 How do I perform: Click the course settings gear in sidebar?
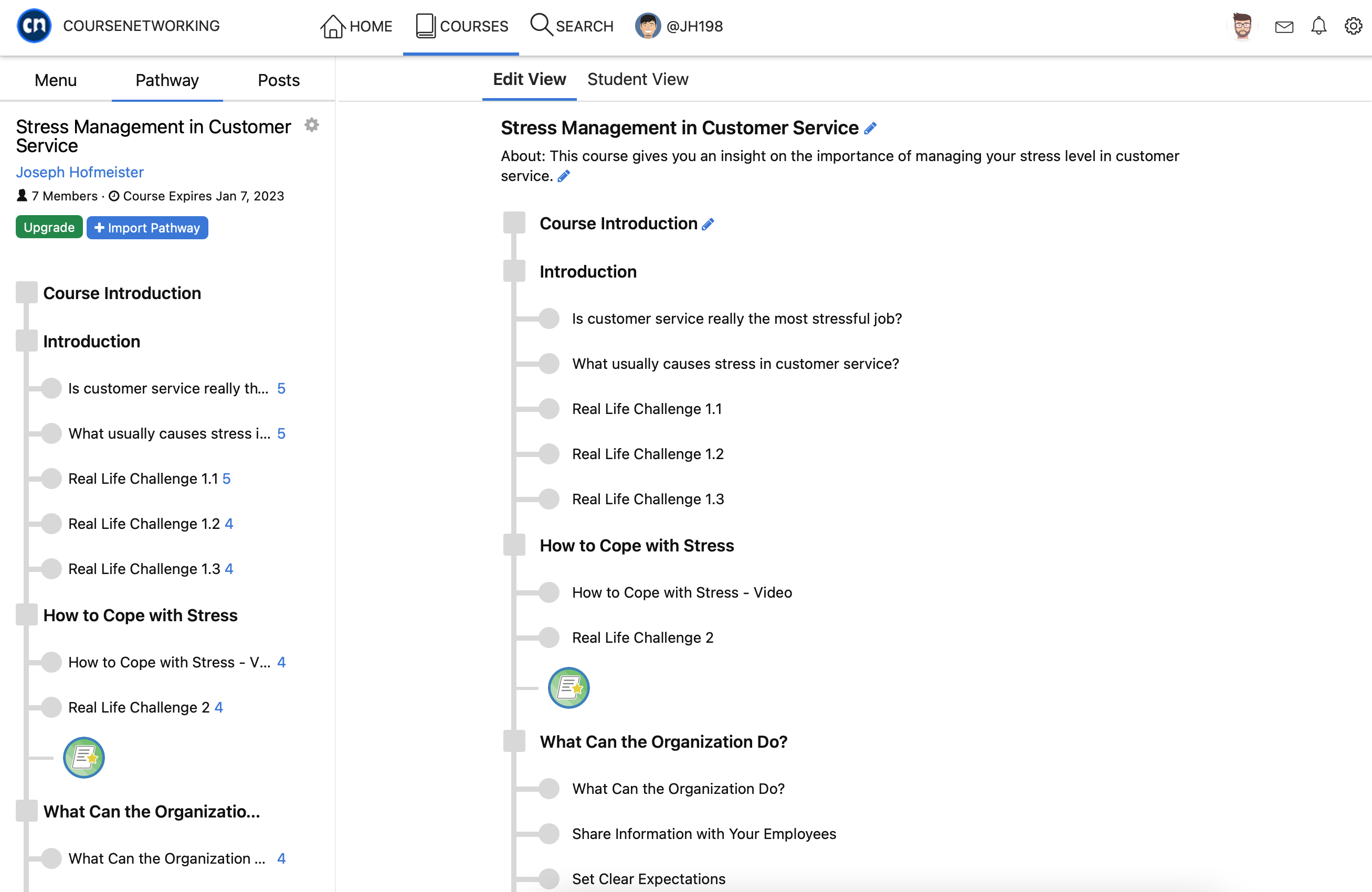[311, 125]
